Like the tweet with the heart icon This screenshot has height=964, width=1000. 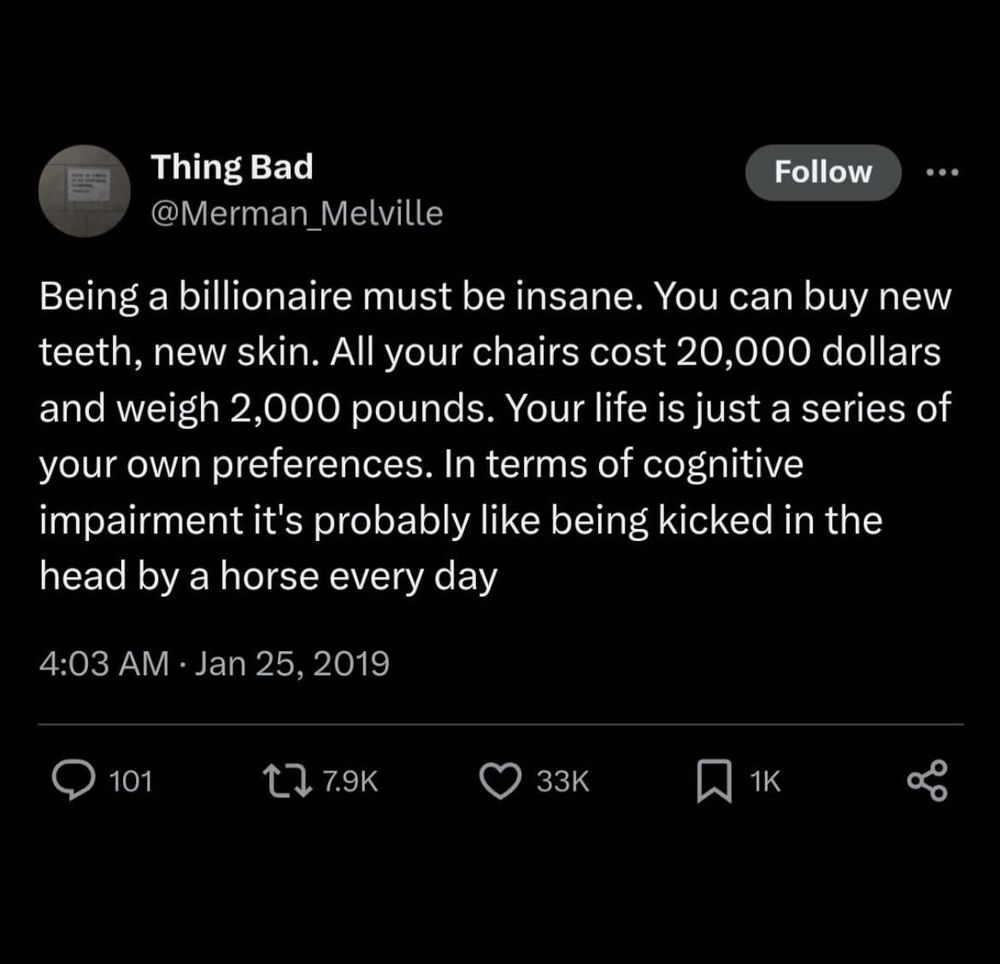[x=505, y=780]
